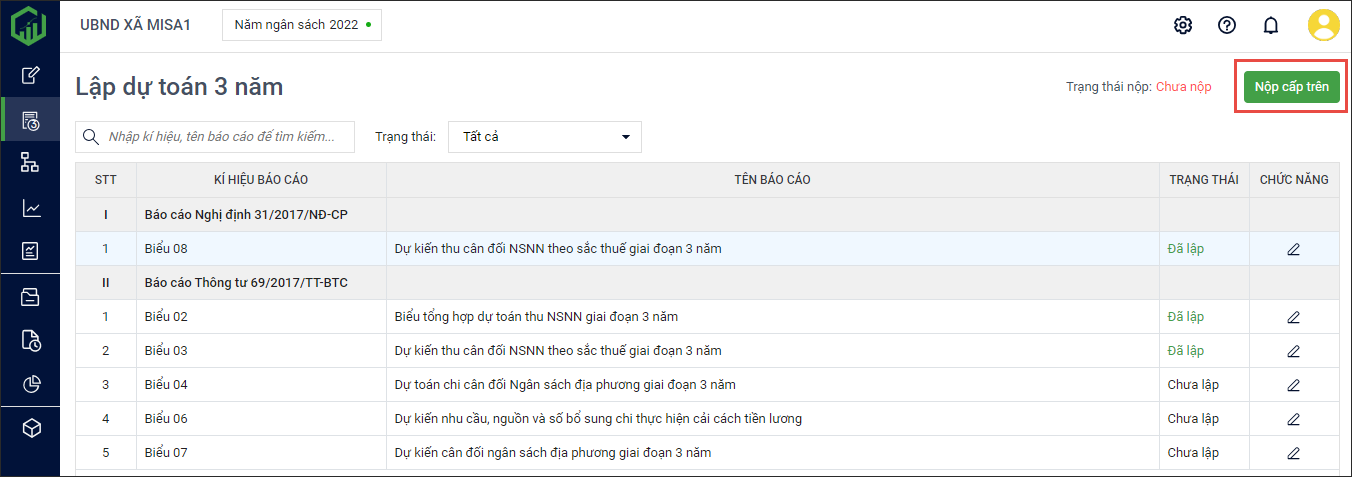Open the pencil-and-paper edit icon in the sidebar
Viewport: 1354px width, 480px height.
click(31, 74)
